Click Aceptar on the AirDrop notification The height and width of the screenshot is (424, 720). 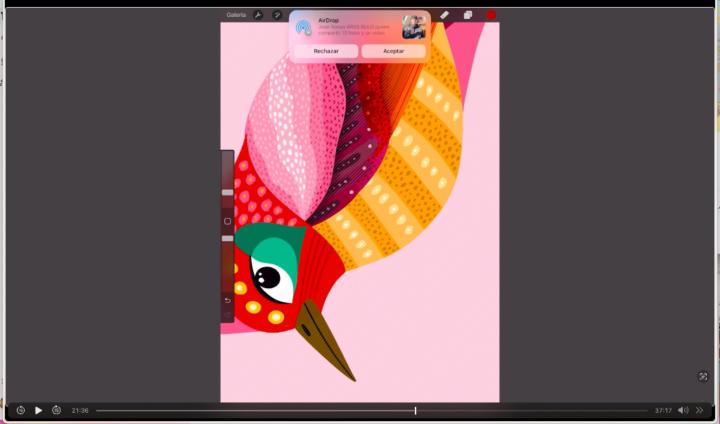click(393, 50)
